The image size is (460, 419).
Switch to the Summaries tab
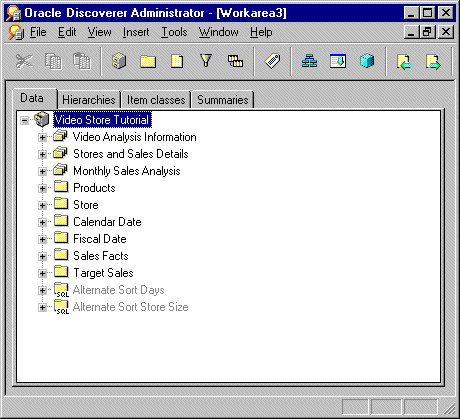pos(223,100)
